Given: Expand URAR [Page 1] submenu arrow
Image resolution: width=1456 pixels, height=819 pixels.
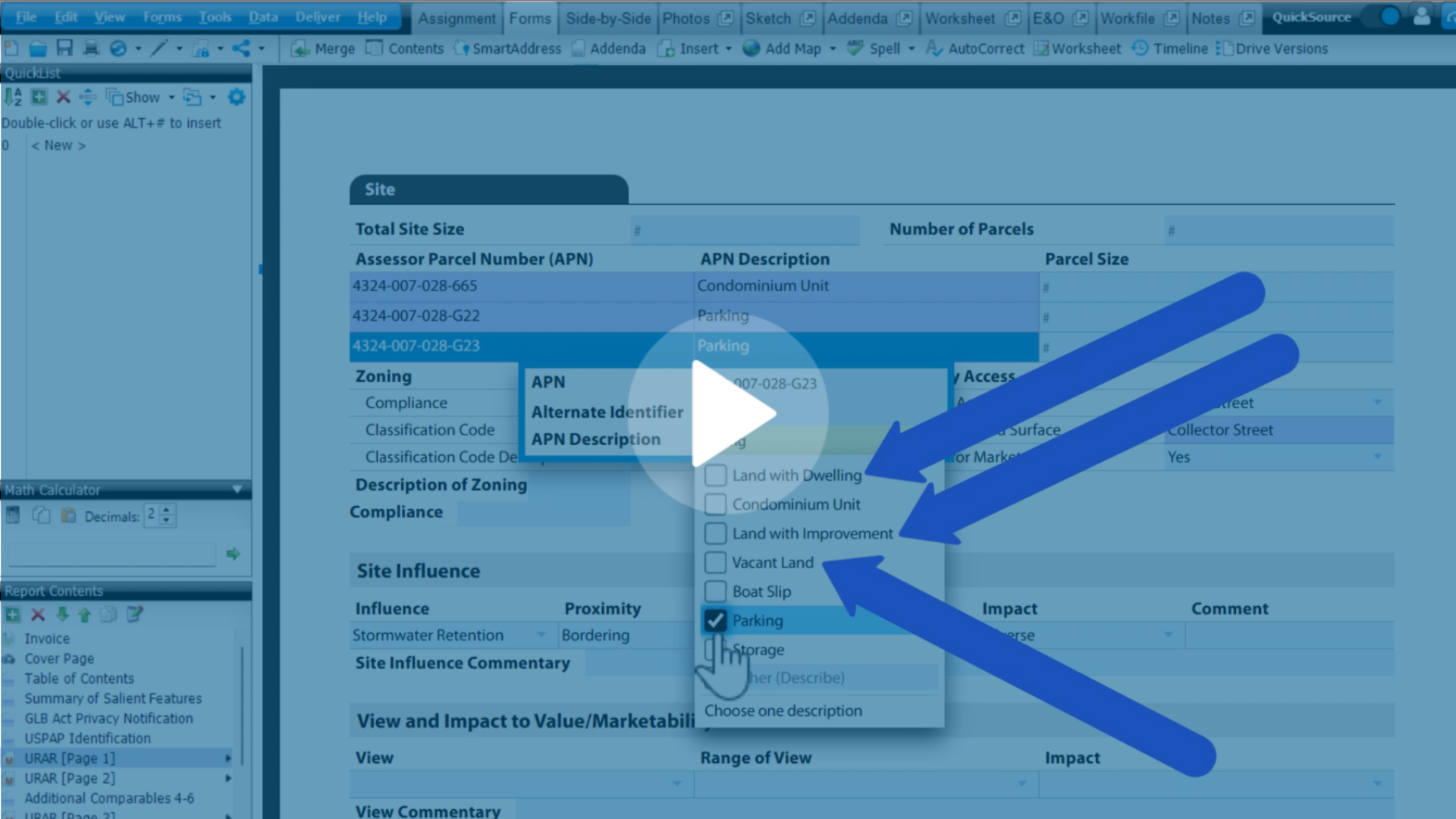Looking at the screenshot, I should click(227, 758).
